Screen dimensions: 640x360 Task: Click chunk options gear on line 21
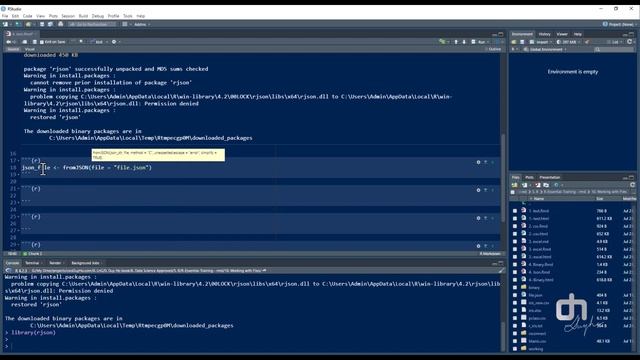pyautogui.click(x=478, y=190)
